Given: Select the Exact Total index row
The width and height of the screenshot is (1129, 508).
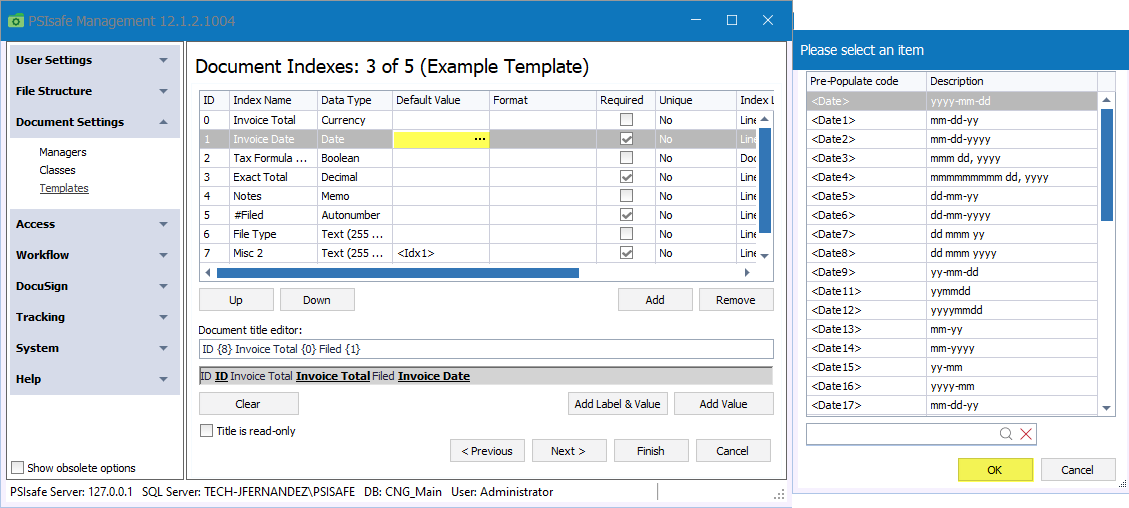Looking at the screenshot, I should (479, 177).
